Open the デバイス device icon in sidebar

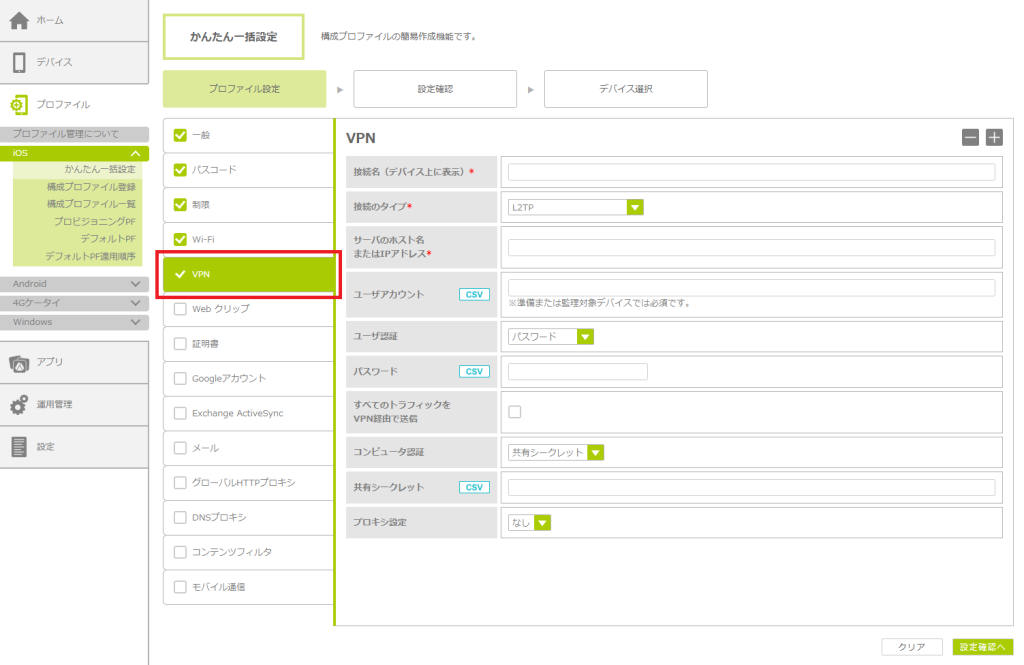(19, 62)
